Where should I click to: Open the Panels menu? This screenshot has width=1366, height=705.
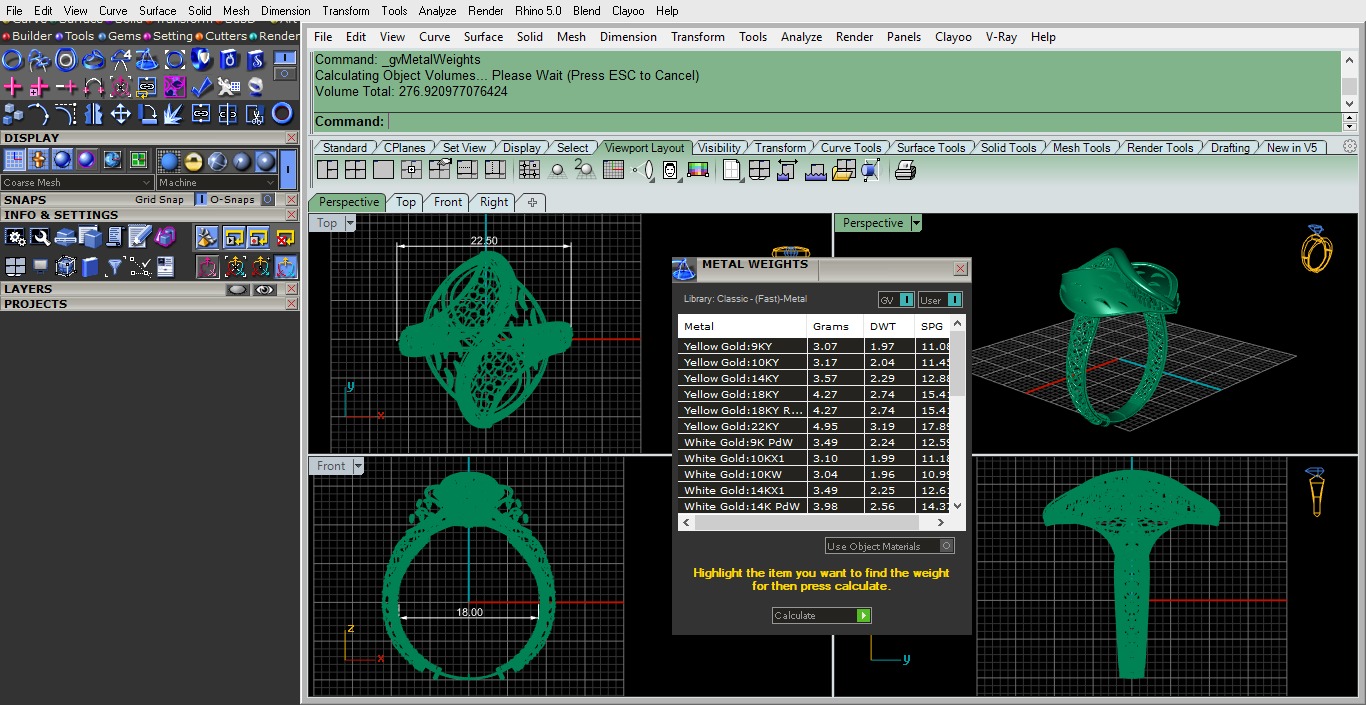[x=904, y=37]
